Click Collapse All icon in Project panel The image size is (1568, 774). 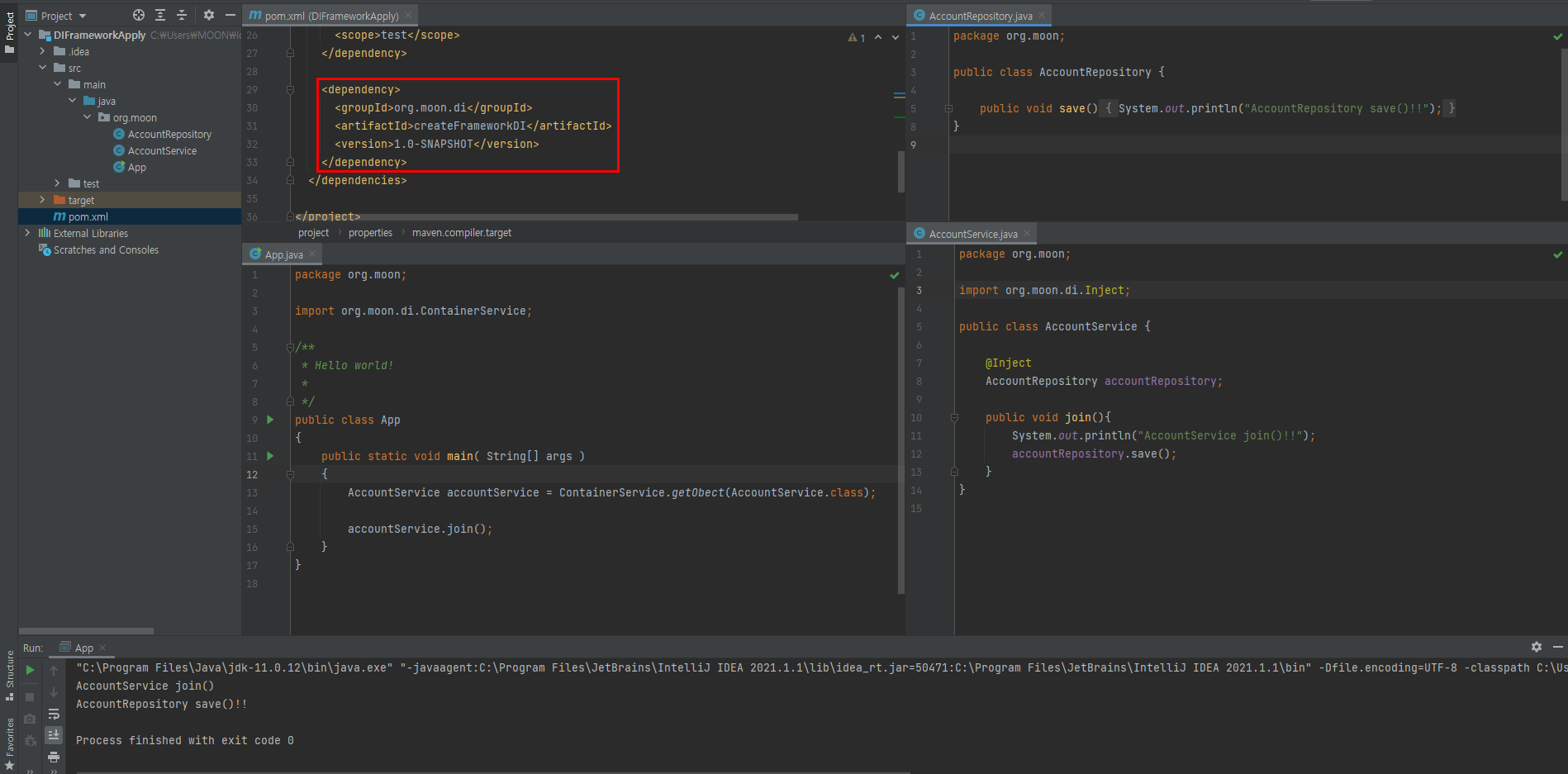(x=182, y=15)
